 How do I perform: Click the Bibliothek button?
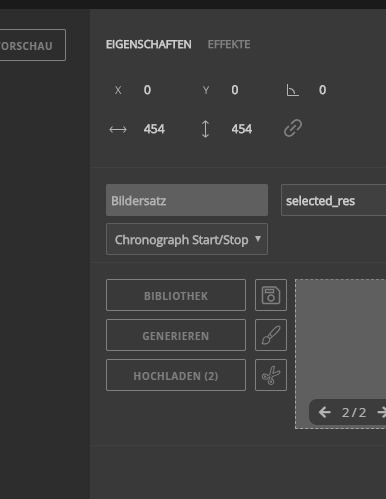coord(176,295)
